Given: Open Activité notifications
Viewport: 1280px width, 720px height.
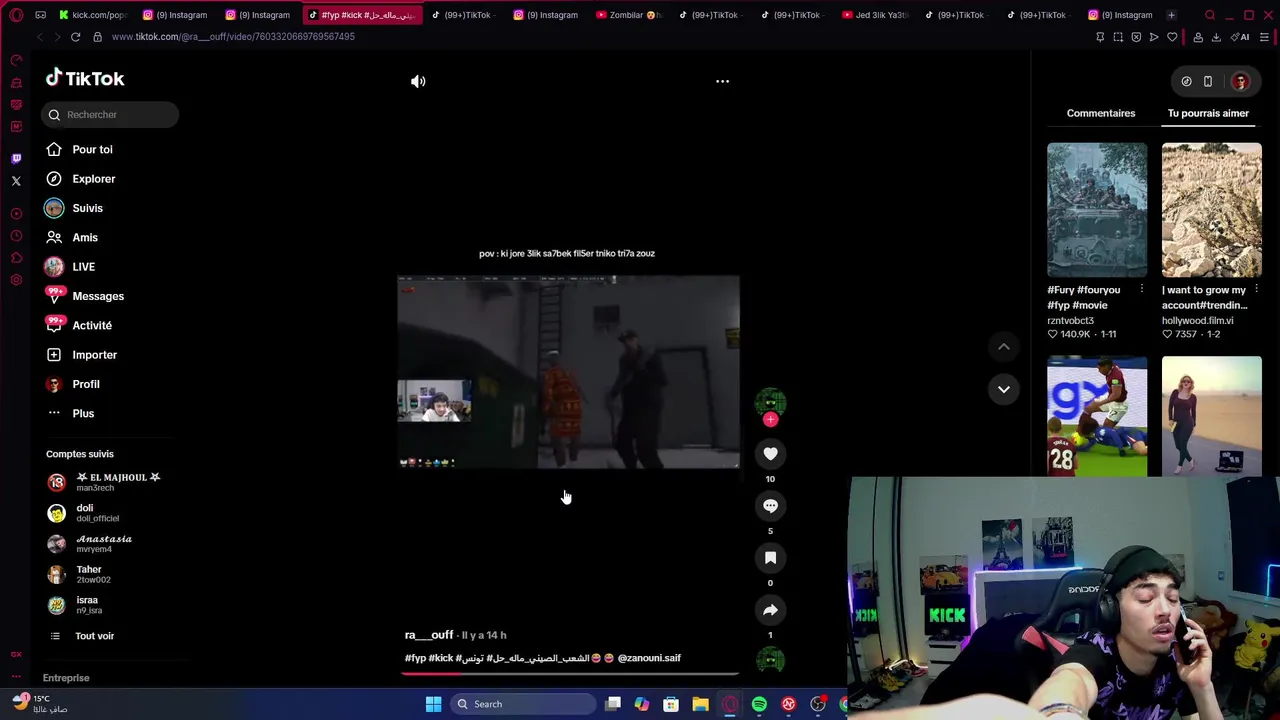Looking at the screenshot, I should click(92, 326).
